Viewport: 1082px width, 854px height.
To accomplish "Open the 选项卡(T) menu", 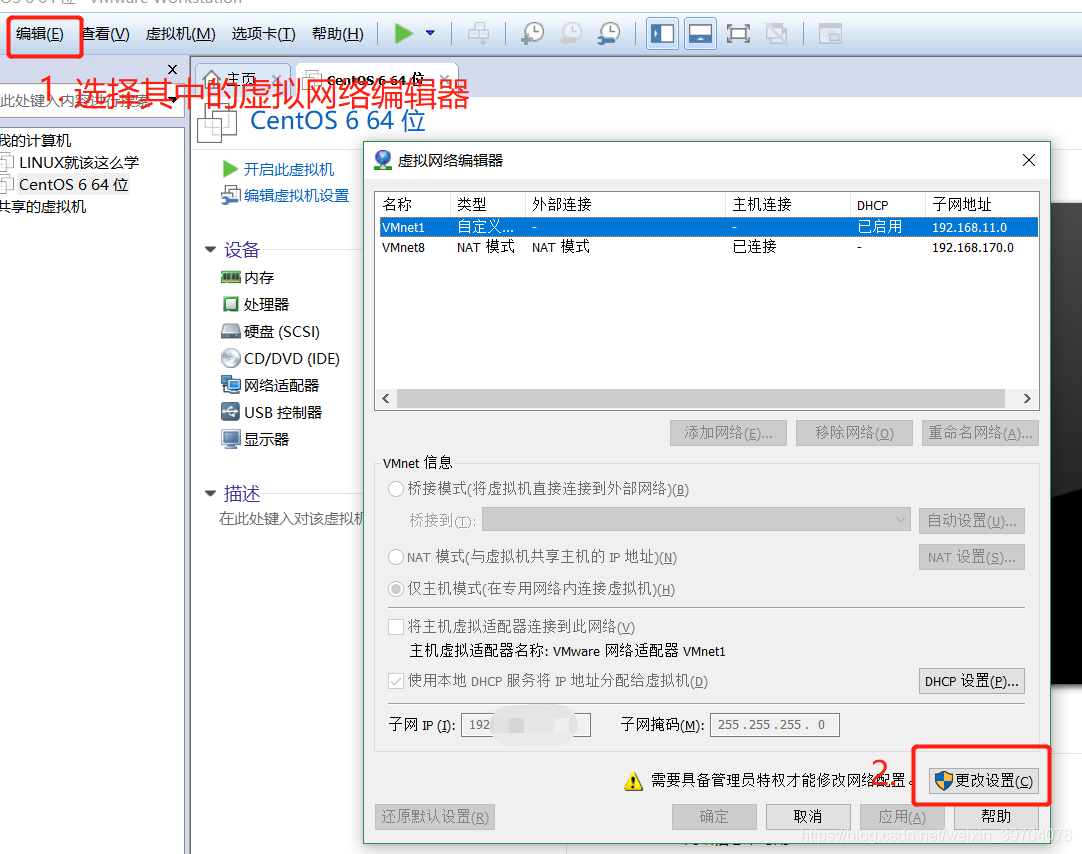I will pyautogui.click(x=263, y=34).
